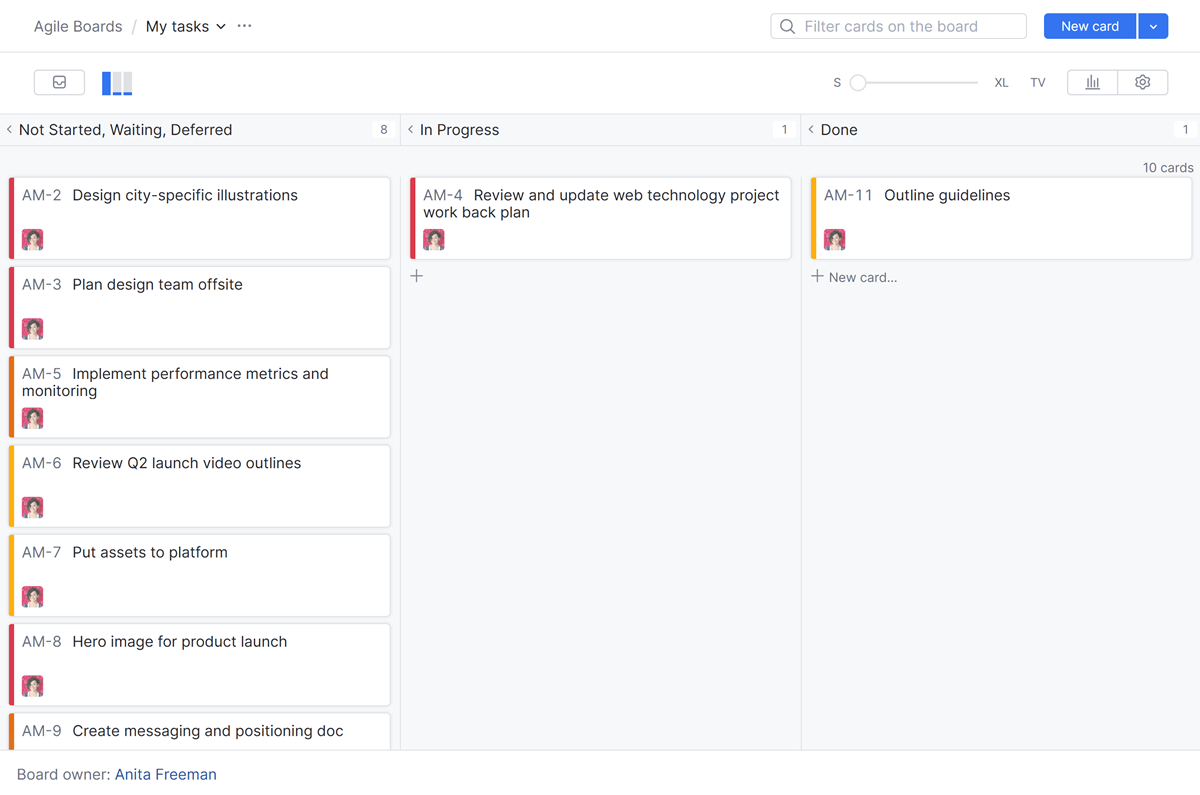Select the column-based swimlanes view icon

(116, 82)
